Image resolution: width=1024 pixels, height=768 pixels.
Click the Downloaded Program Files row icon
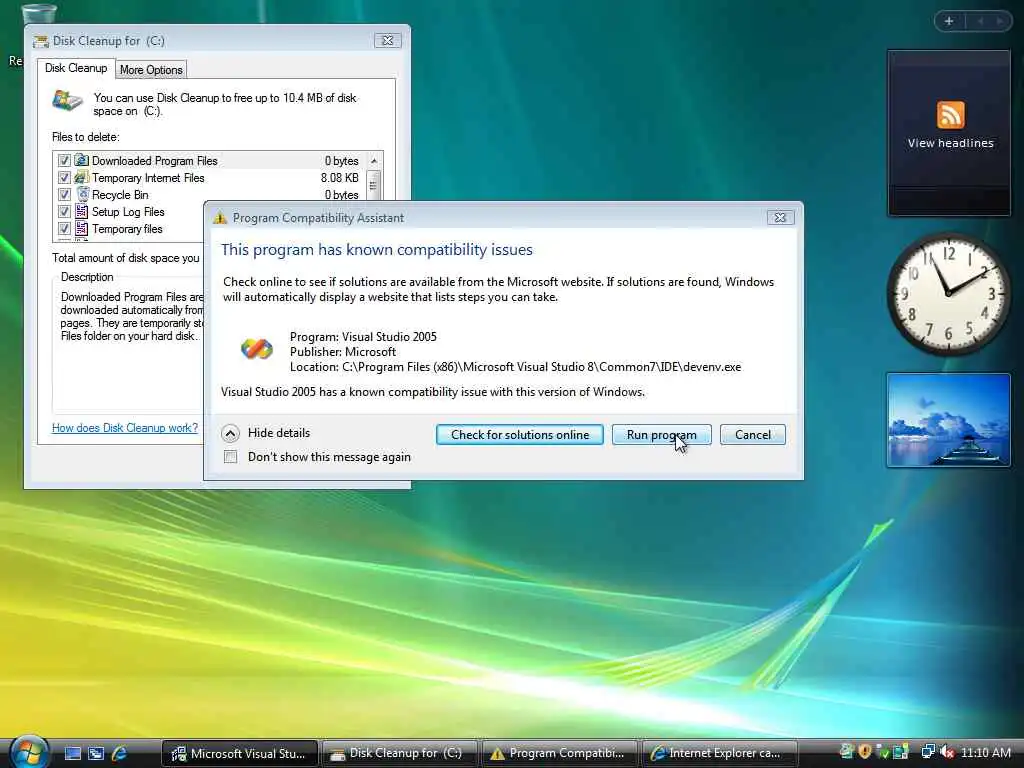tap(81, 160)
